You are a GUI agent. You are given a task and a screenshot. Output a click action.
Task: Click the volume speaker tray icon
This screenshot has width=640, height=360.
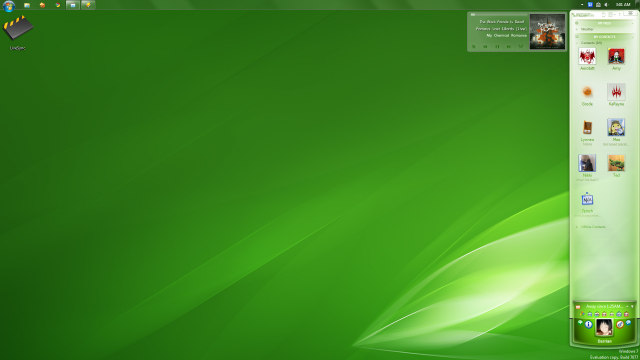point(607,4)
